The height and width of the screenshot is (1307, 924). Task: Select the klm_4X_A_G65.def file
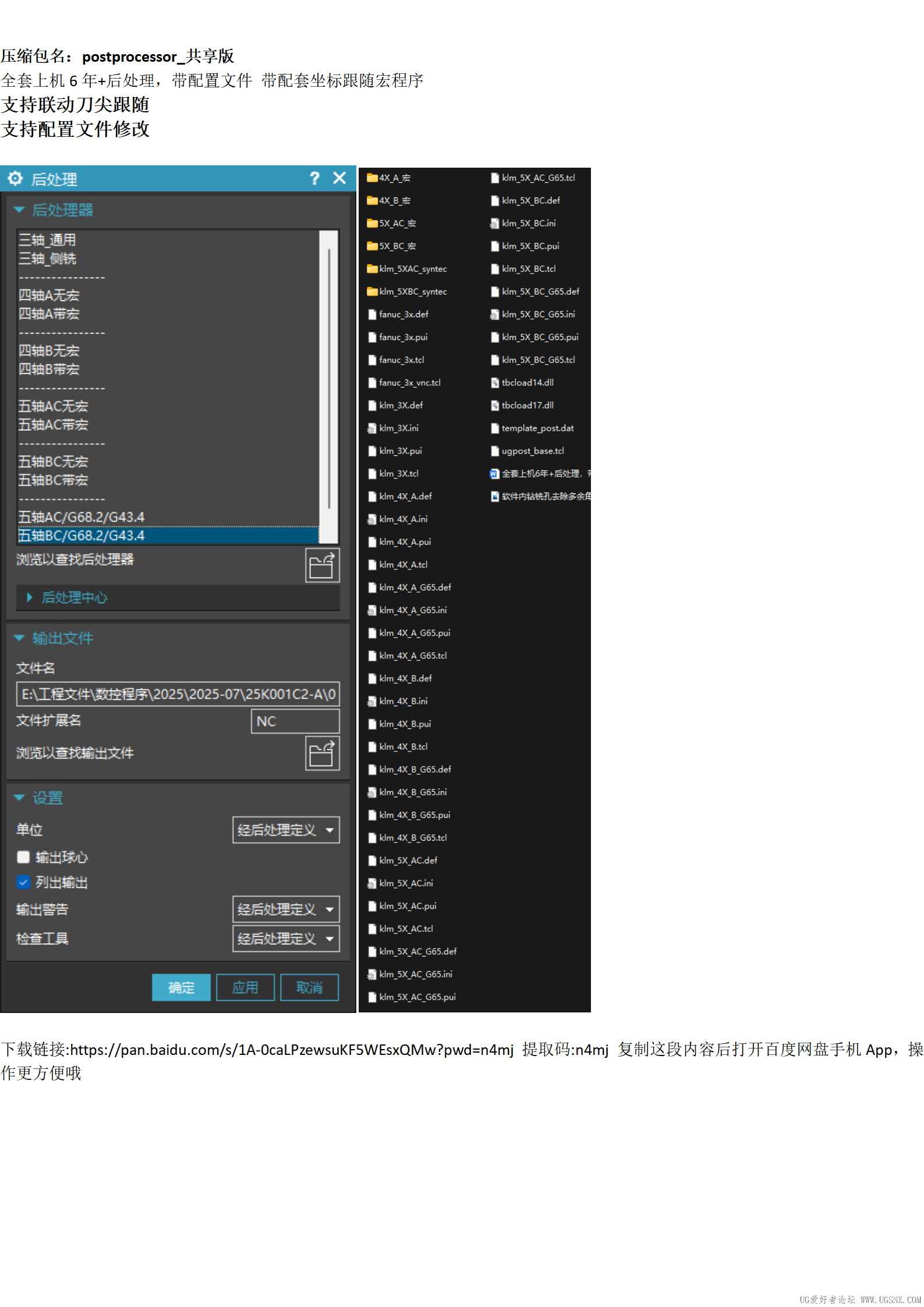(x=410, y=587)
